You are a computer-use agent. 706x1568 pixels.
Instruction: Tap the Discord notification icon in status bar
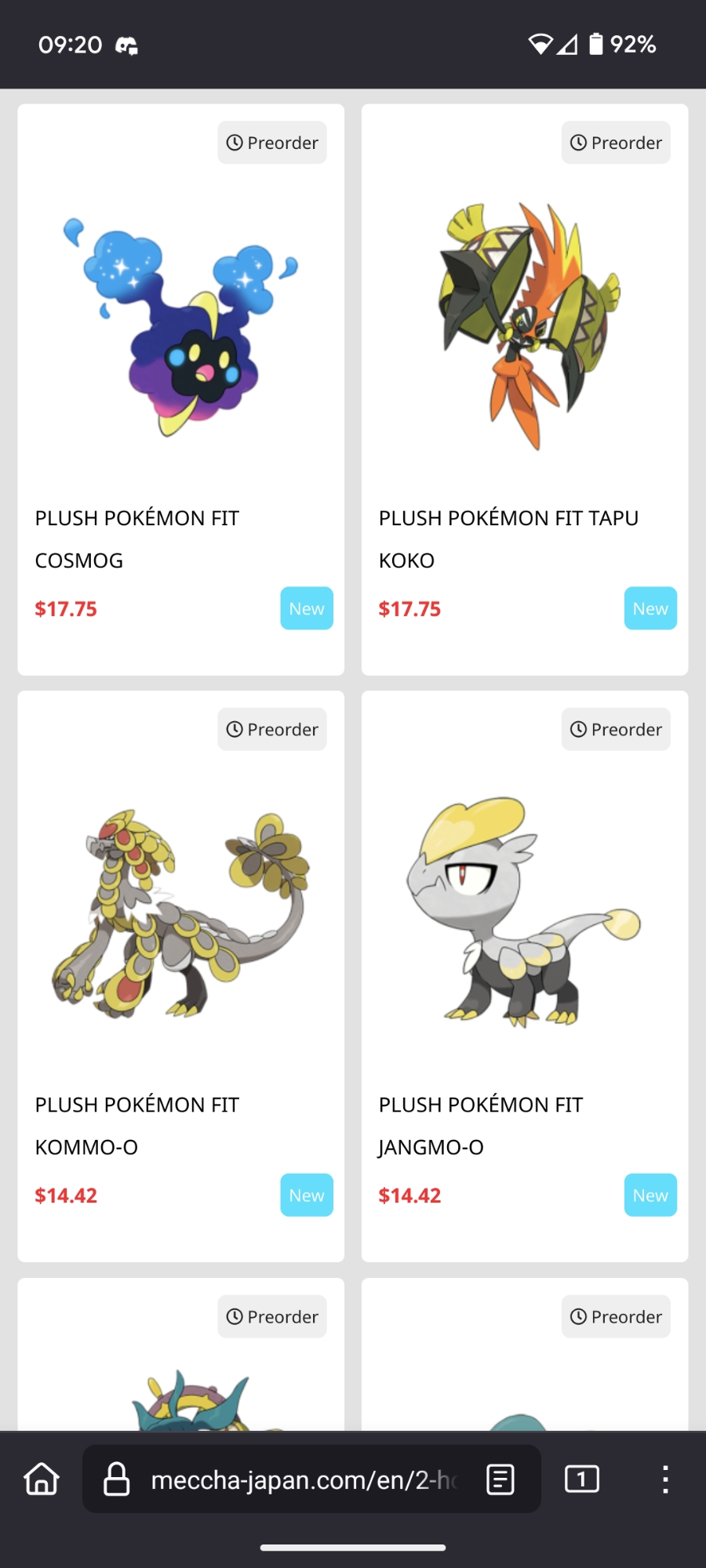pyautogui.click(x=127, y=45)
